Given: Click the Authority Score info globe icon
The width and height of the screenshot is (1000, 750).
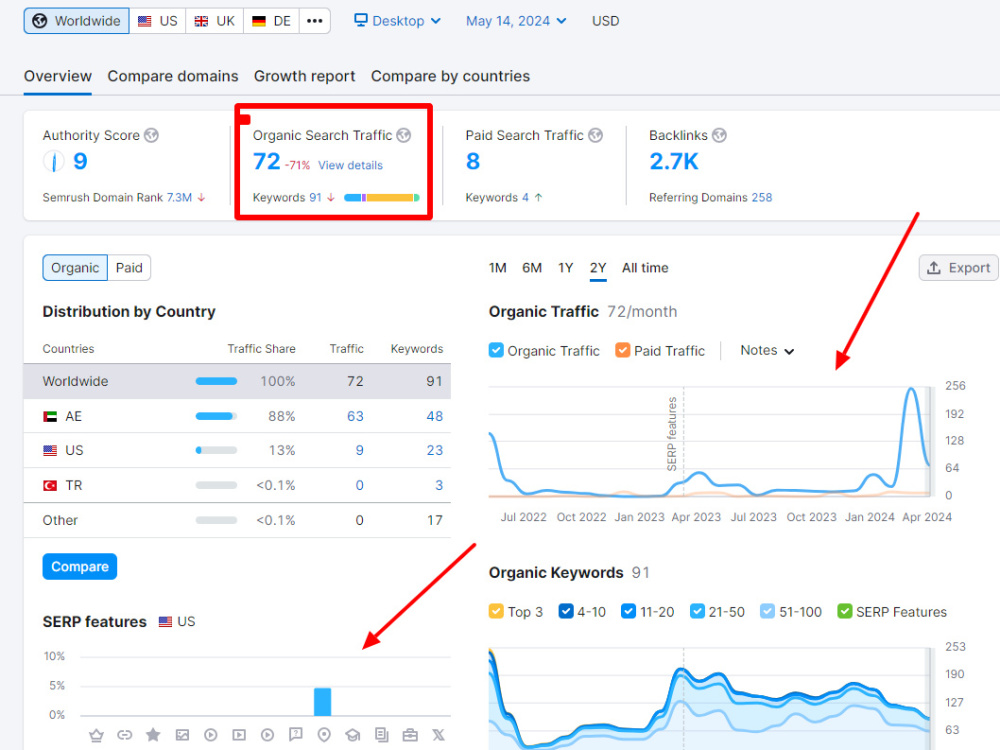Looking at the screenshot, I should coord(151,135).
